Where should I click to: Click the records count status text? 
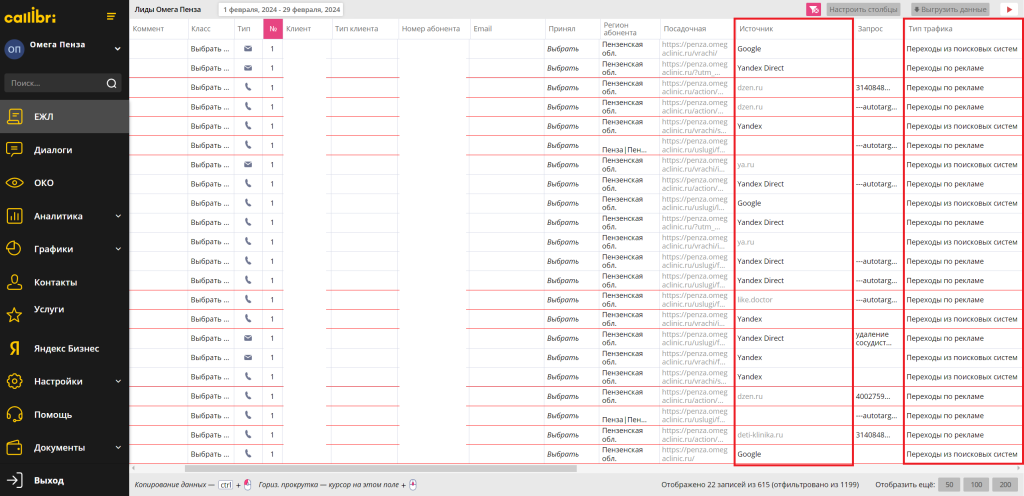click(762, 485)
